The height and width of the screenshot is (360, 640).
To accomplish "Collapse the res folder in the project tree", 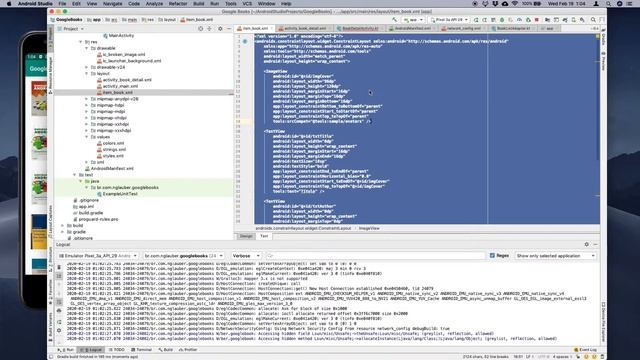I will point(80,42).
